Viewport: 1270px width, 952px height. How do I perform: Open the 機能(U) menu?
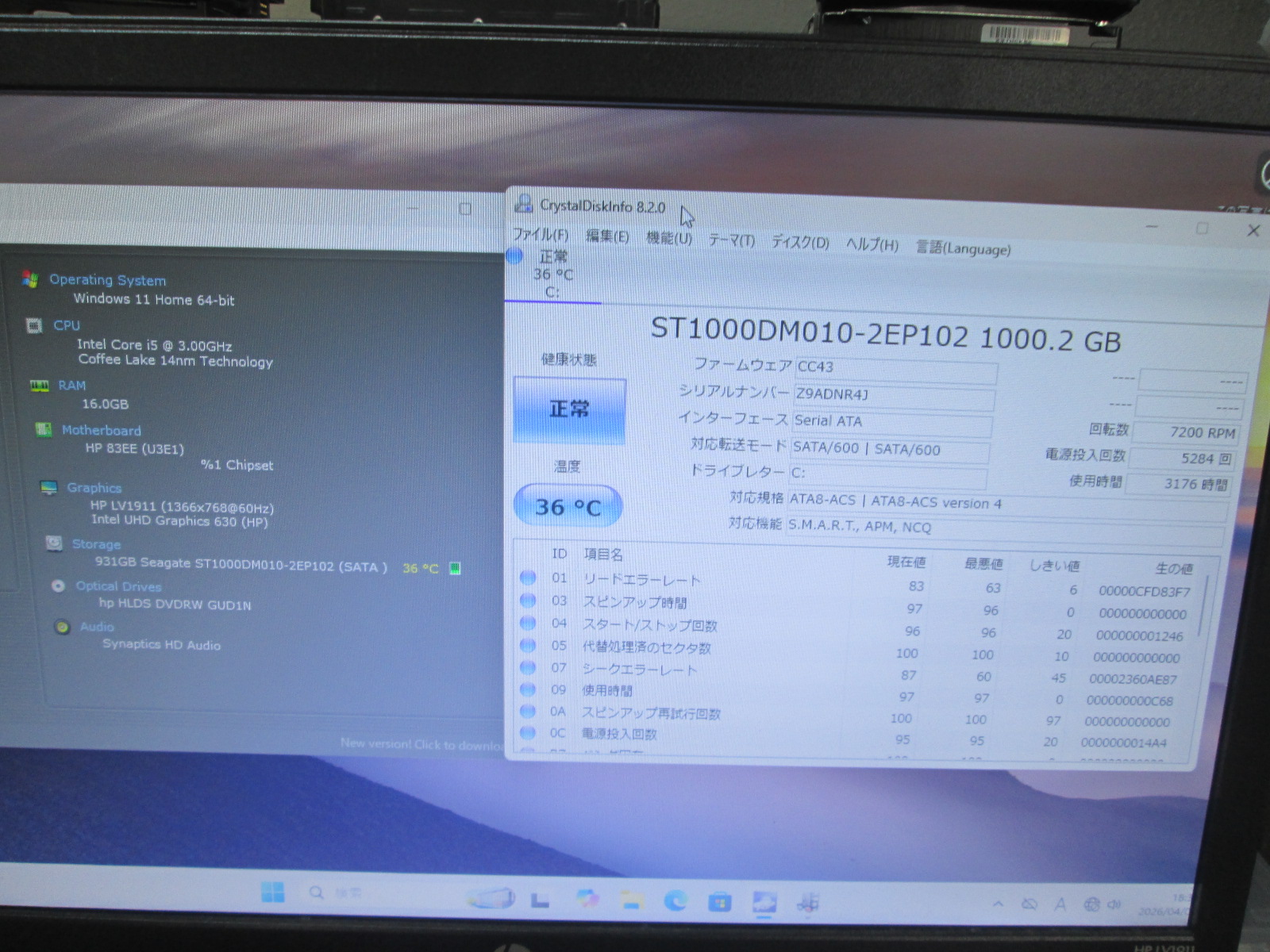(668, 238)
